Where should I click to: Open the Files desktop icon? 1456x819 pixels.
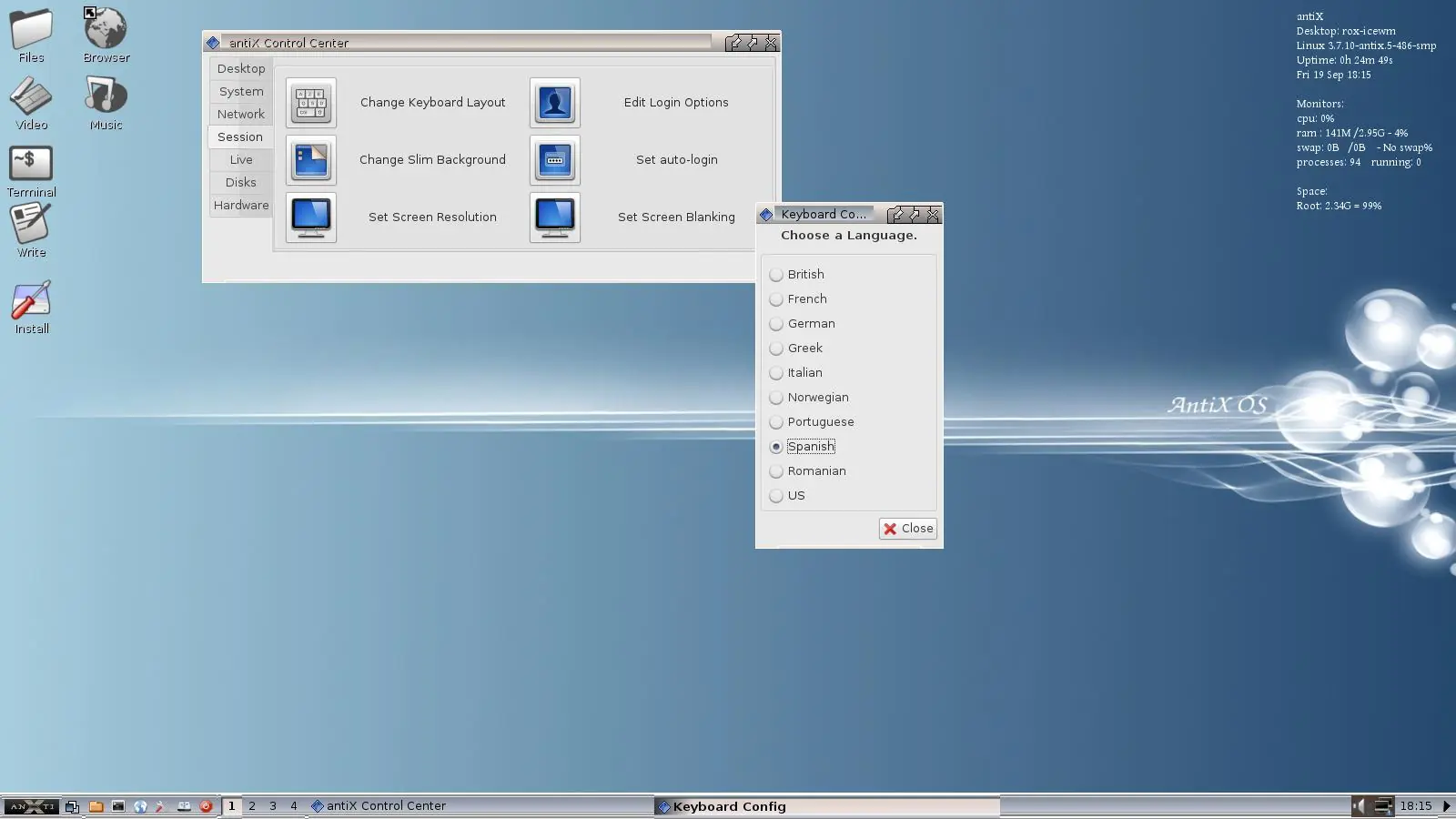[31, 35]
